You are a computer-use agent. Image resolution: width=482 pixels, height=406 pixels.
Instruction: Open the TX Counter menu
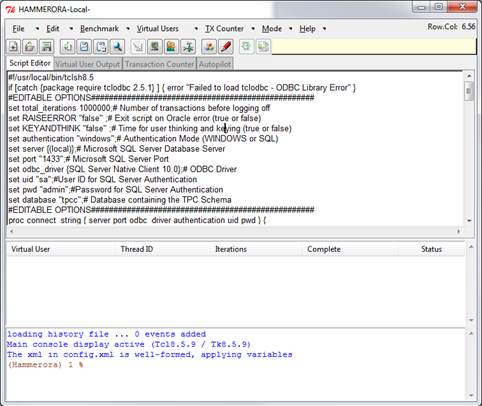click(x=224, y=29)
